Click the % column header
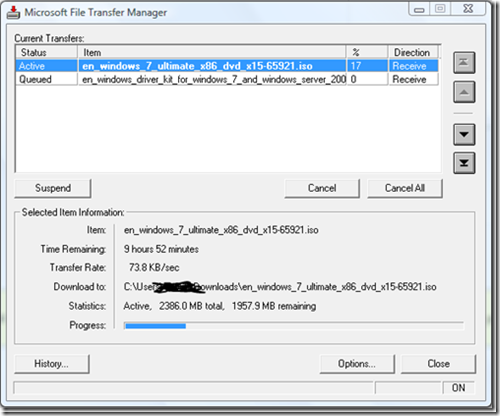Image resolution: width=500 pixels, height=416 pixels. (x=367, y=52)
